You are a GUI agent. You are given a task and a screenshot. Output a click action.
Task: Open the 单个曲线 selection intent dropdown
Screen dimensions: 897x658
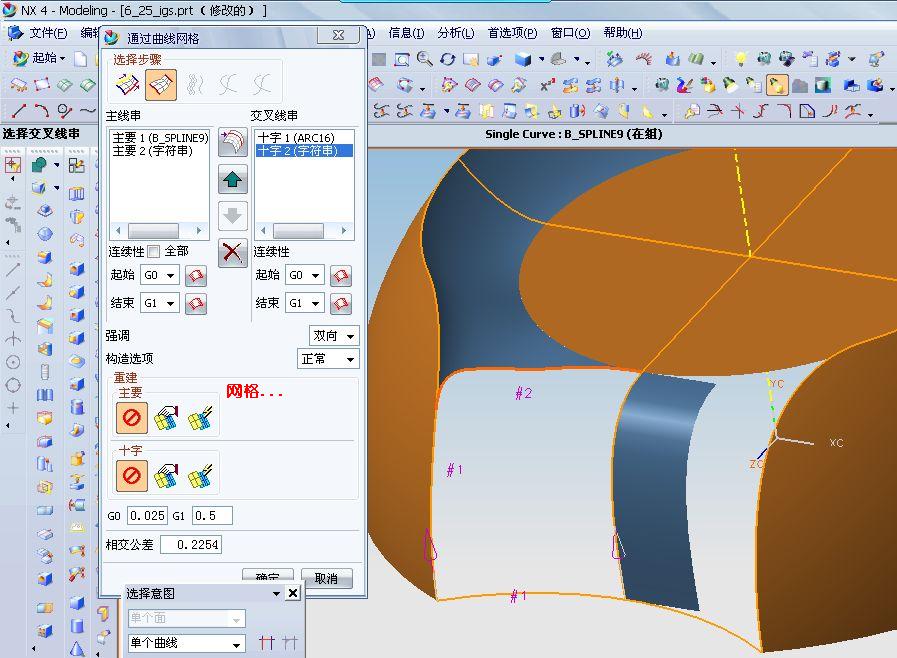point(186,643)
